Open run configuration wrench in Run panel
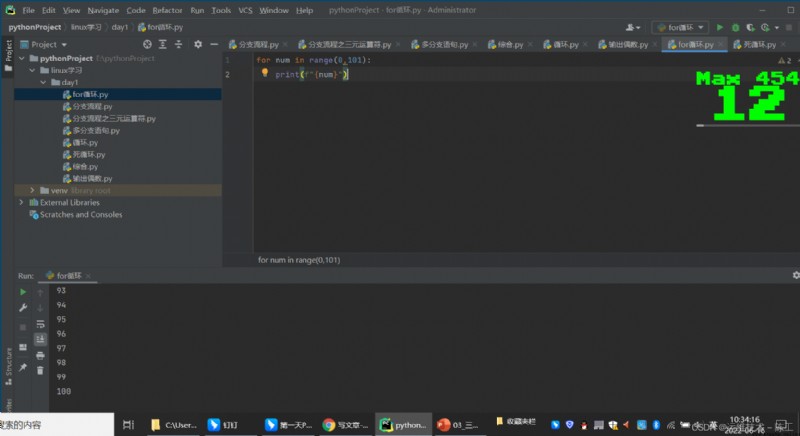The height and width of the screenshot is (436, 800). [23, 307]
